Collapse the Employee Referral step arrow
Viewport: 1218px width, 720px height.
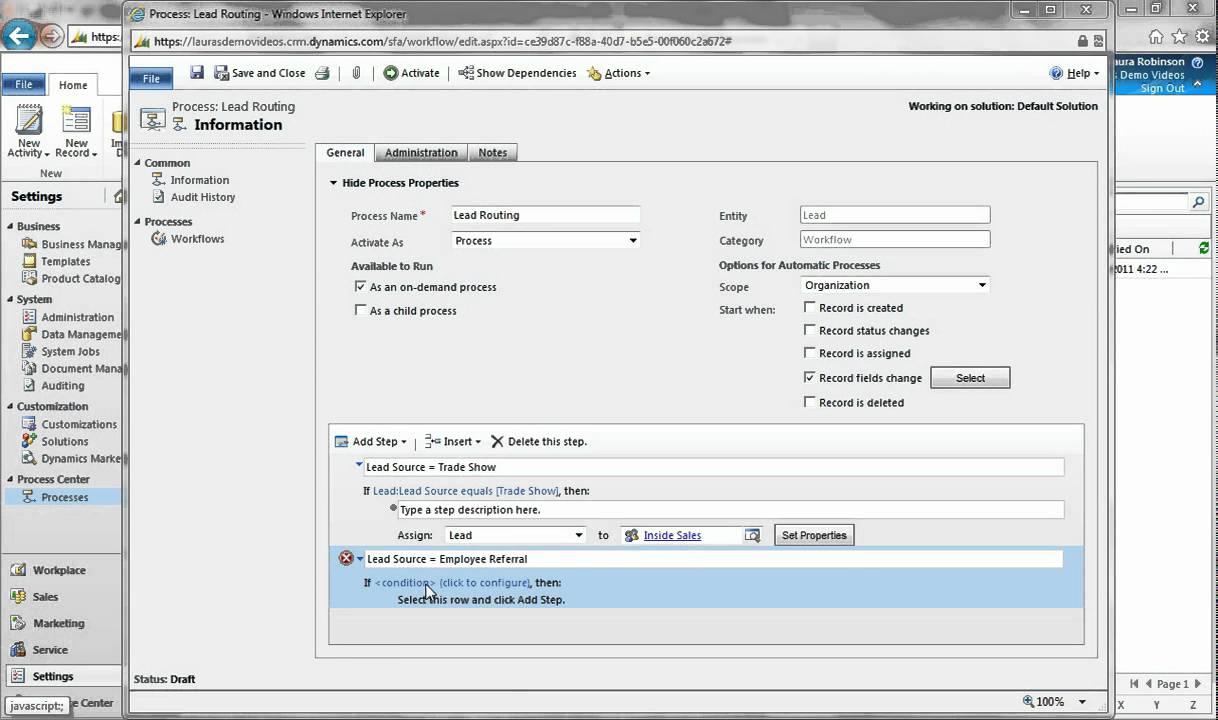360,558
